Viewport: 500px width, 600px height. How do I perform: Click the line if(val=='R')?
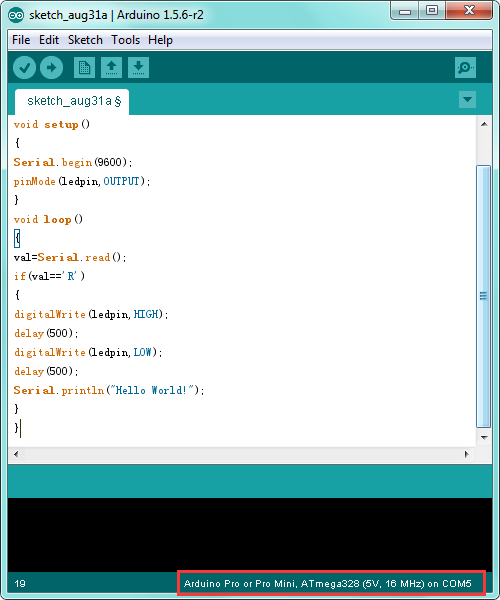(x=49, y=276)
